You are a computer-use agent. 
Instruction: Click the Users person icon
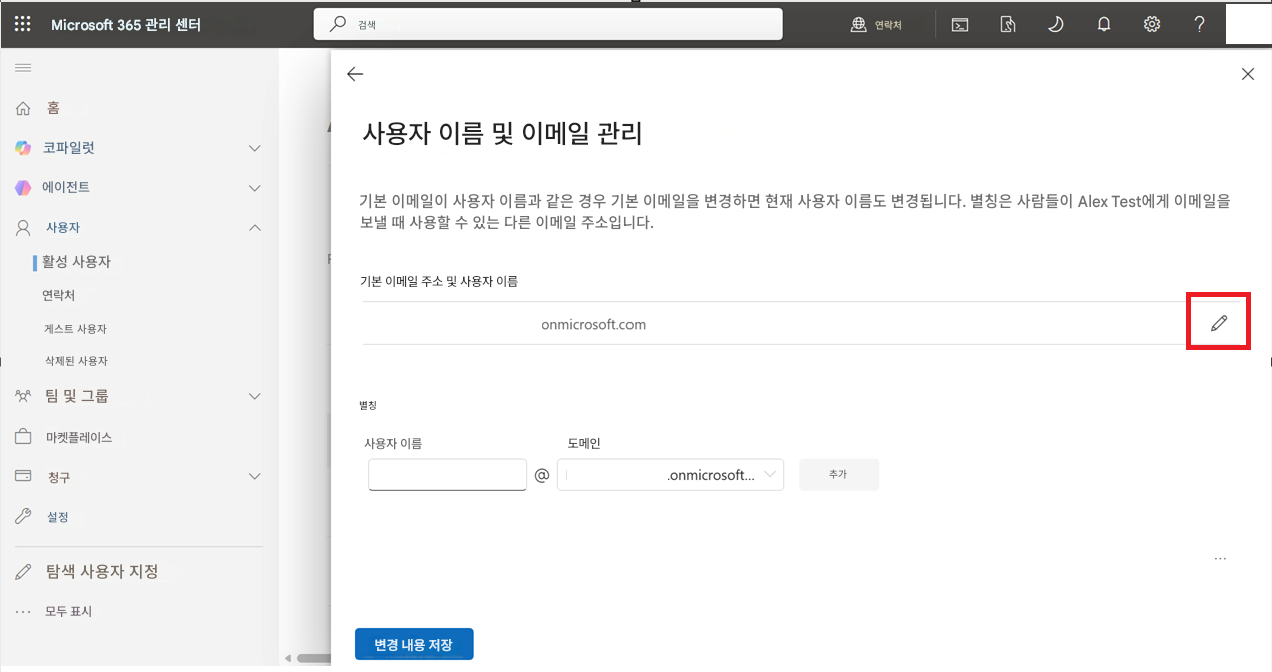pyautogui.click(x=23, y=227)
